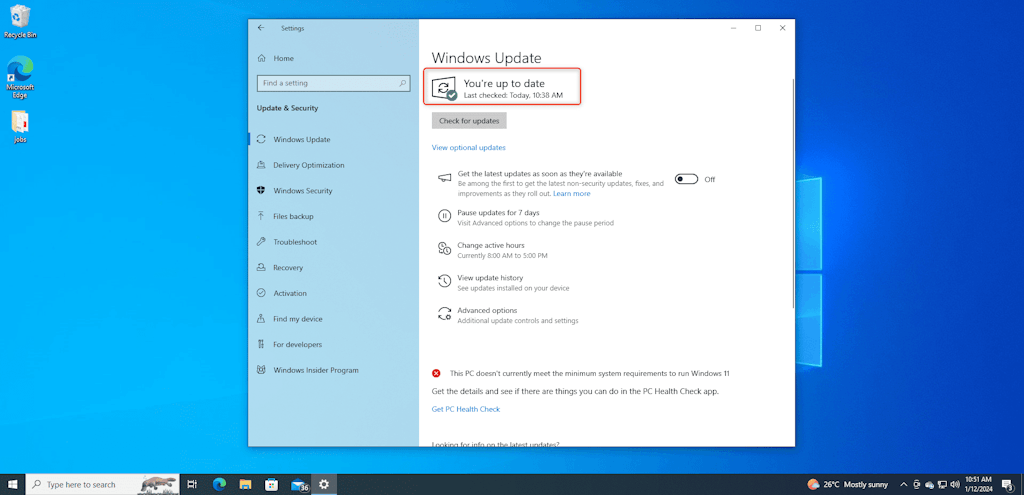Click the update status sync icon with checkmark
The width and height of the screenshot is (1024, 495).
coord(445,88)
